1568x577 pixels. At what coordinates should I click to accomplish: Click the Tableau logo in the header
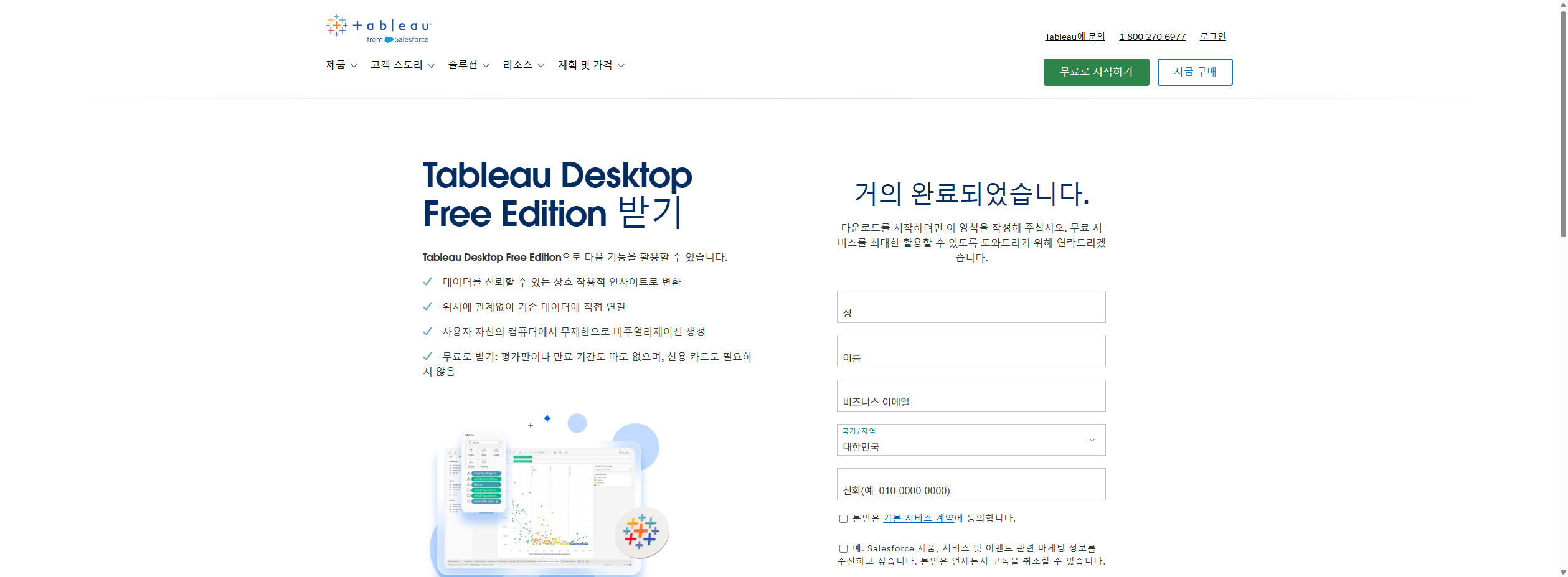[378, 29]
